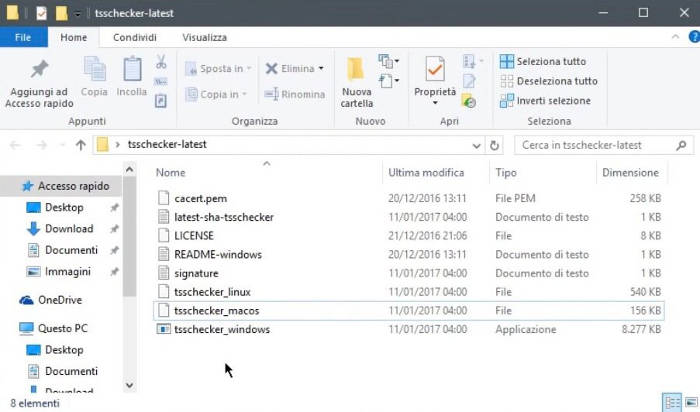
Task: Go forward with the forward arrow
Action: [x=42, y=145]
